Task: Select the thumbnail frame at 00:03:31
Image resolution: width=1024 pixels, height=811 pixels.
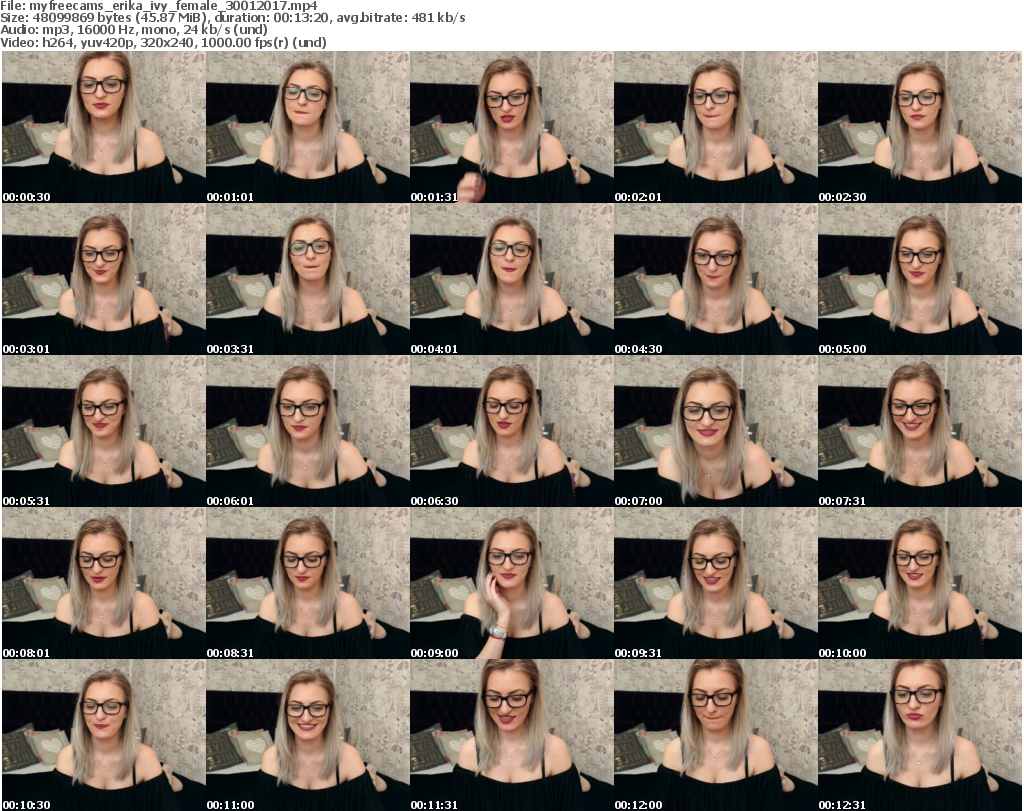Action: (x=308, y=279)
